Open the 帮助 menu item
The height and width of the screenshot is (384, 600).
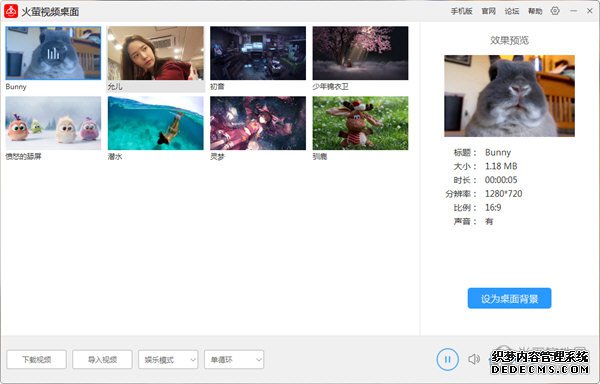(535, 11)
